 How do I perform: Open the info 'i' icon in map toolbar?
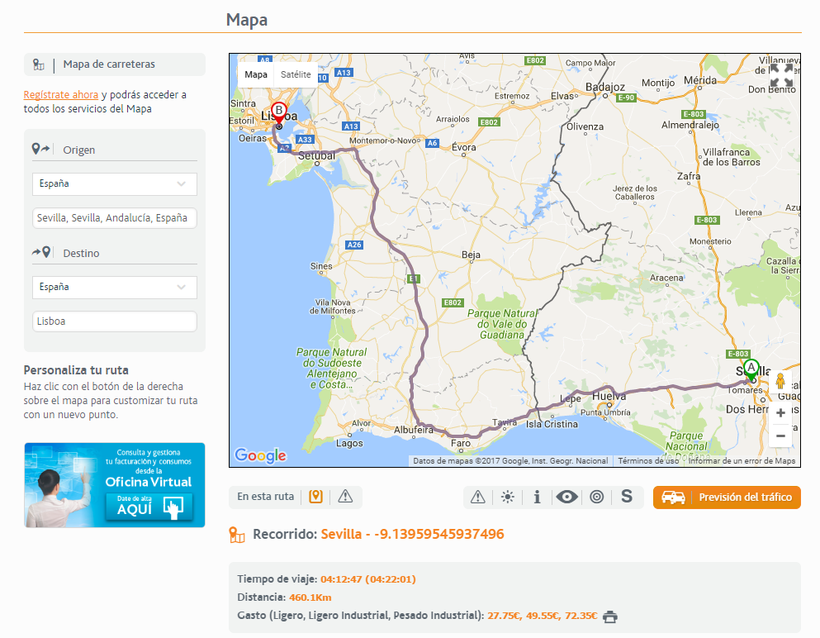(x=537, y=496)
